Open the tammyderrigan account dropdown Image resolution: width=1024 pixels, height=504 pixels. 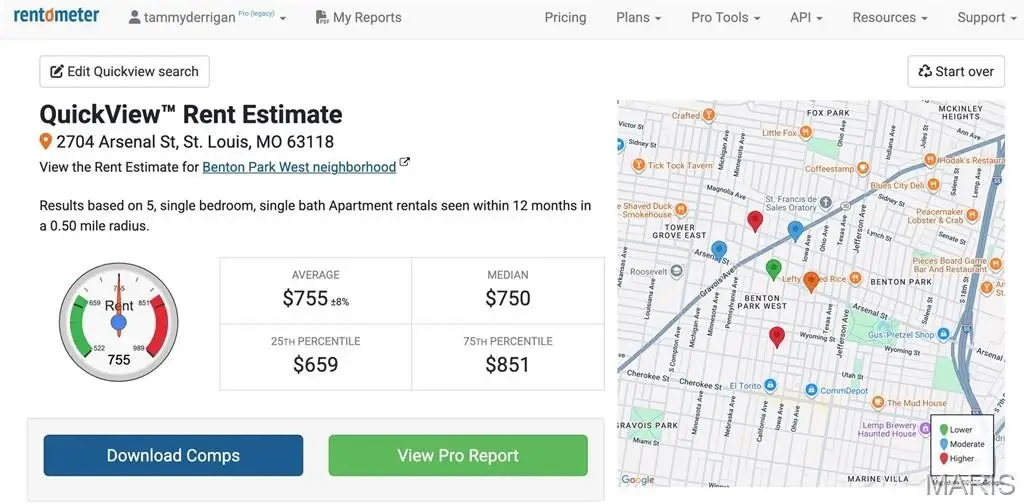(207, 18)
